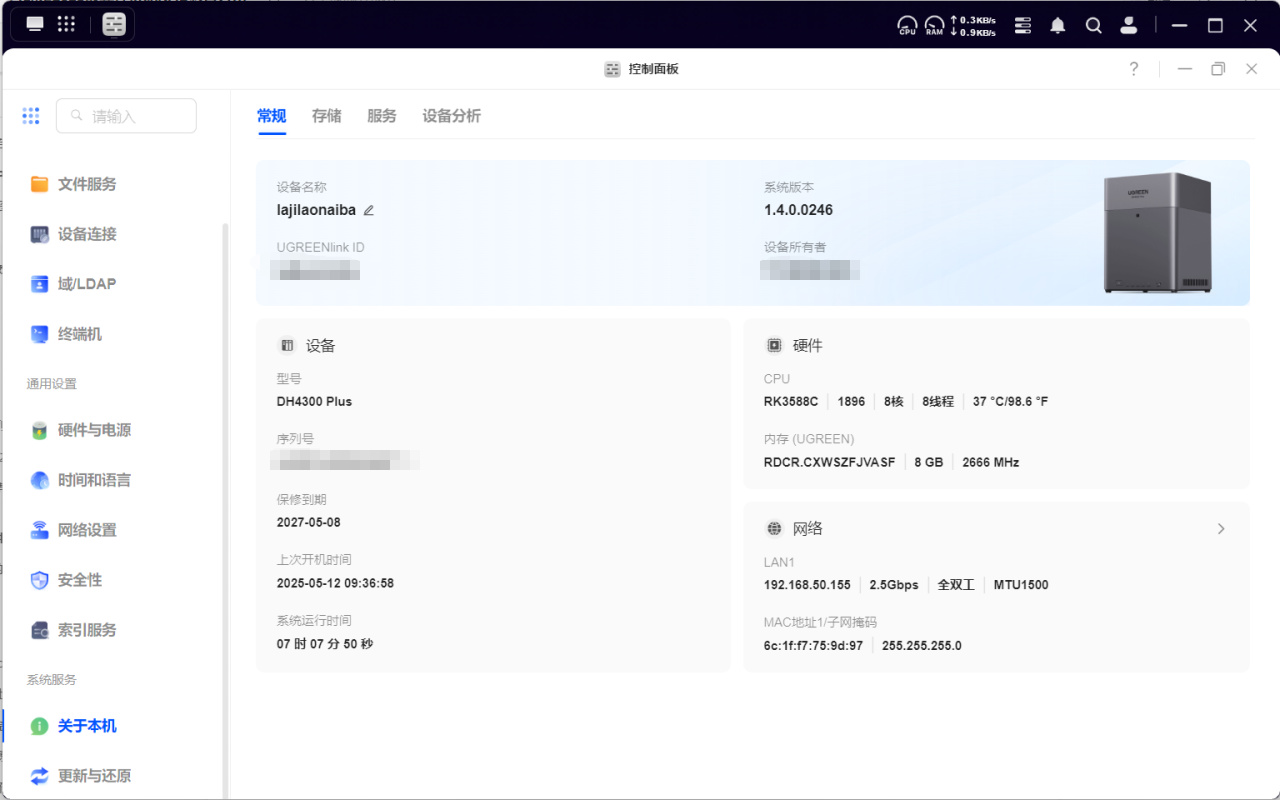
Task: Click the pencil icon to edit device name
Action: 368,210
